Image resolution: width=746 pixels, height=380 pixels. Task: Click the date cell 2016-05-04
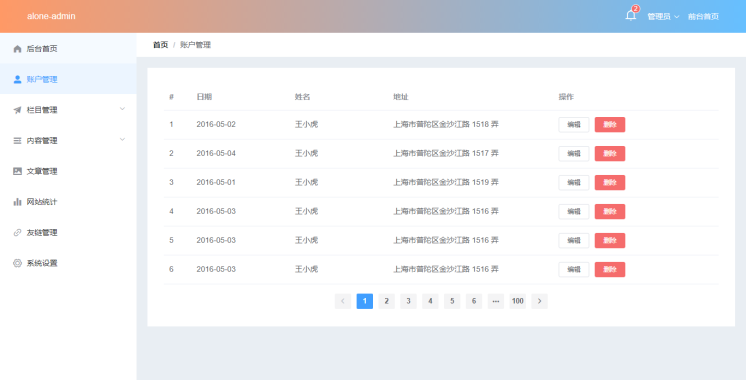pyautogui.click(x=216, y=154)
